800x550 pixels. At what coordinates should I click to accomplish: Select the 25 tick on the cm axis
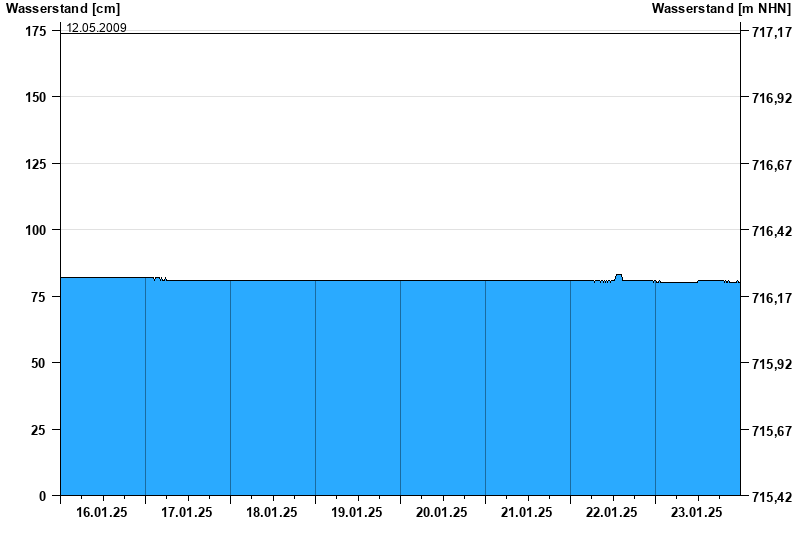[x=39, y=430]
